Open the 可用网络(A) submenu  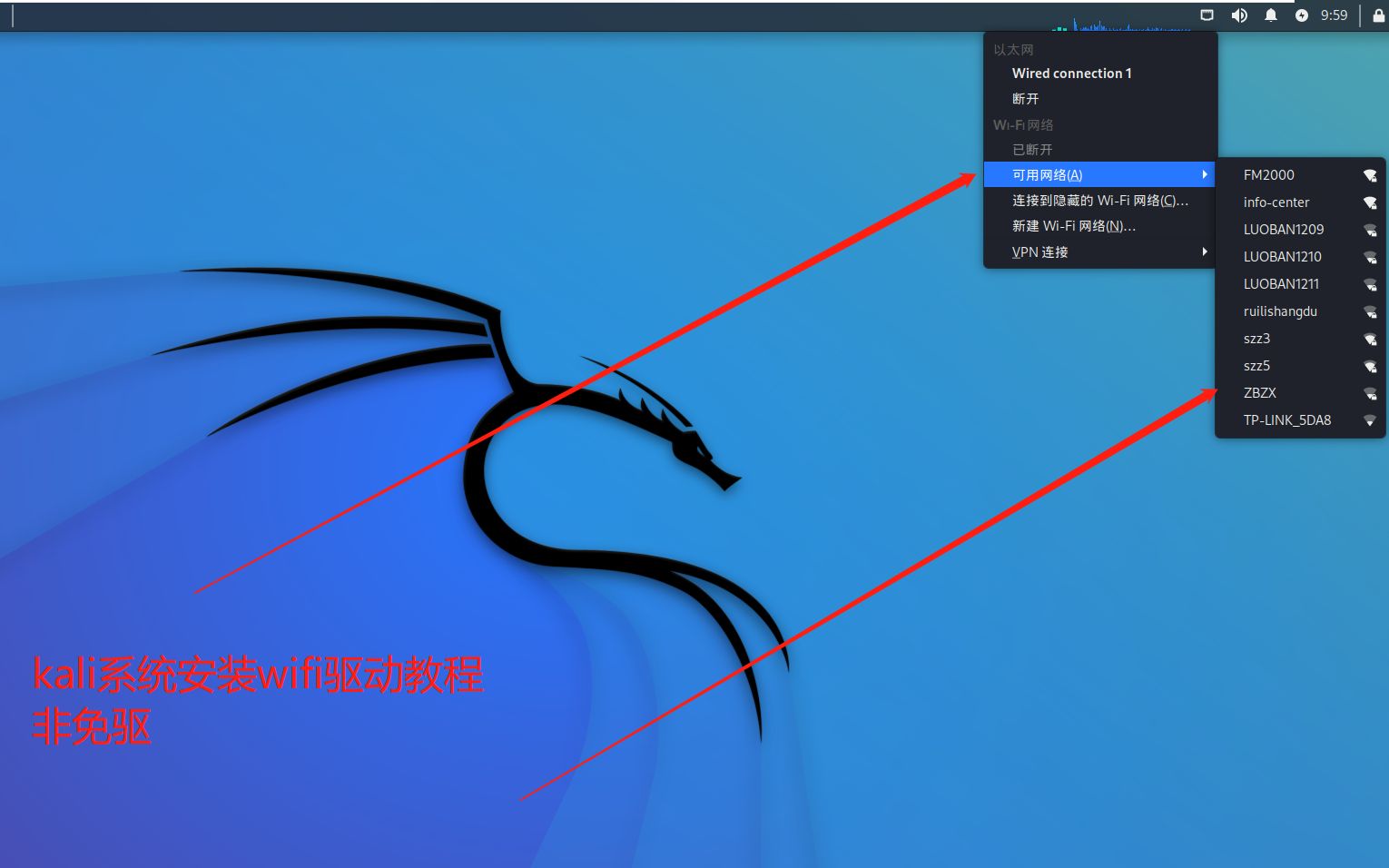tap(1100, 175)
